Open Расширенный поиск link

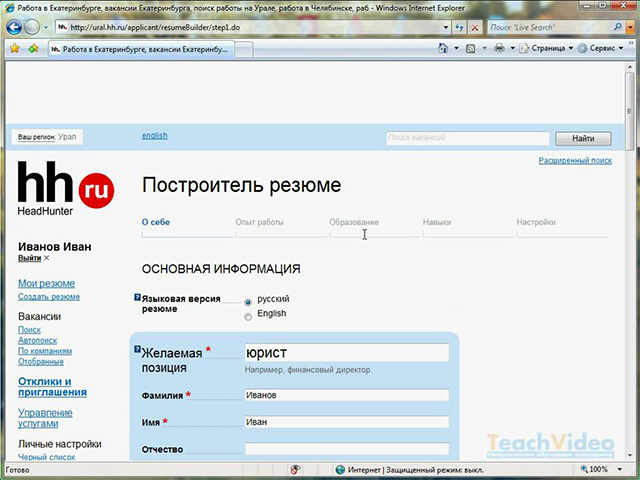pos(575,160)
